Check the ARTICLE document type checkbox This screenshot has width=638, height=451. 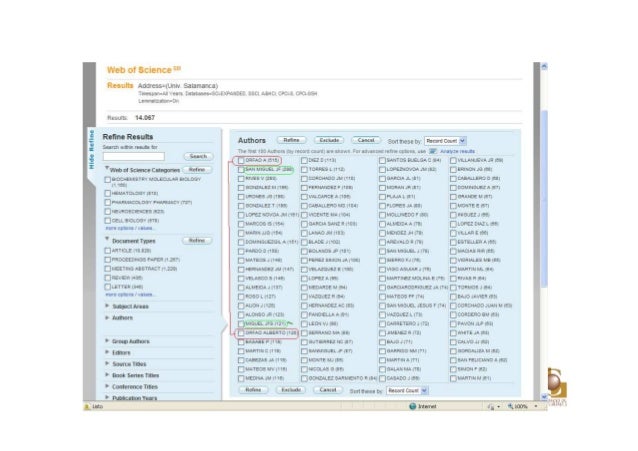108,251
